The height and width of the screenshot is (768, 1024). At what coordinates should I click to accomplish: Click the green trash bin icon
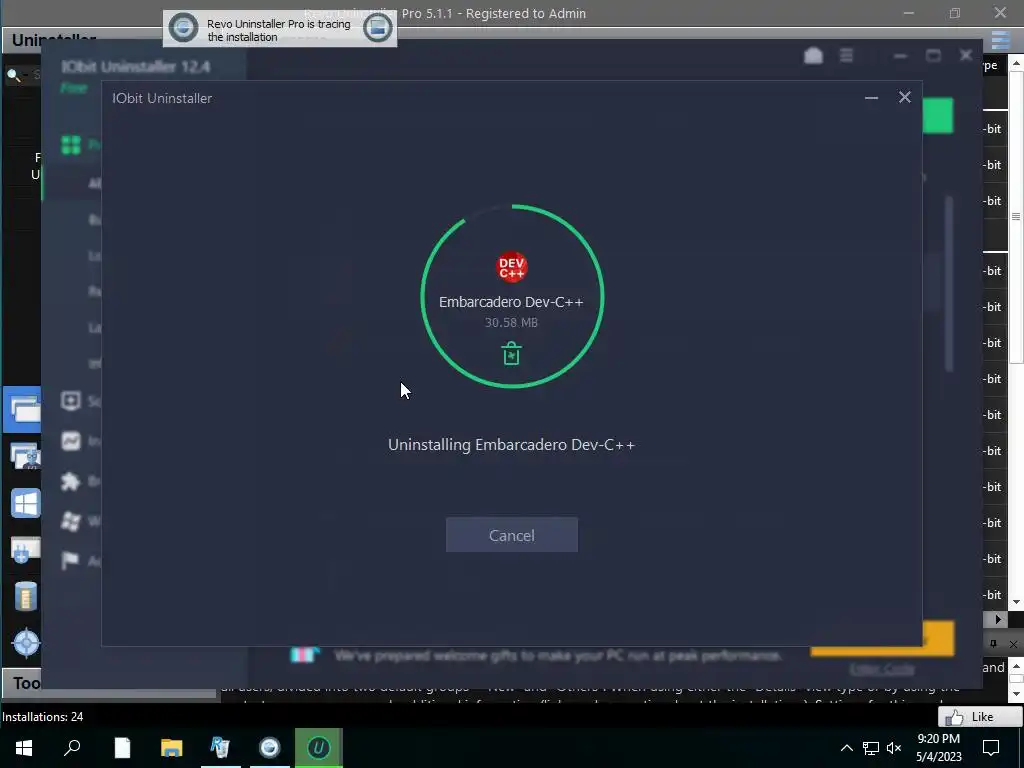(x=511, y=353)
